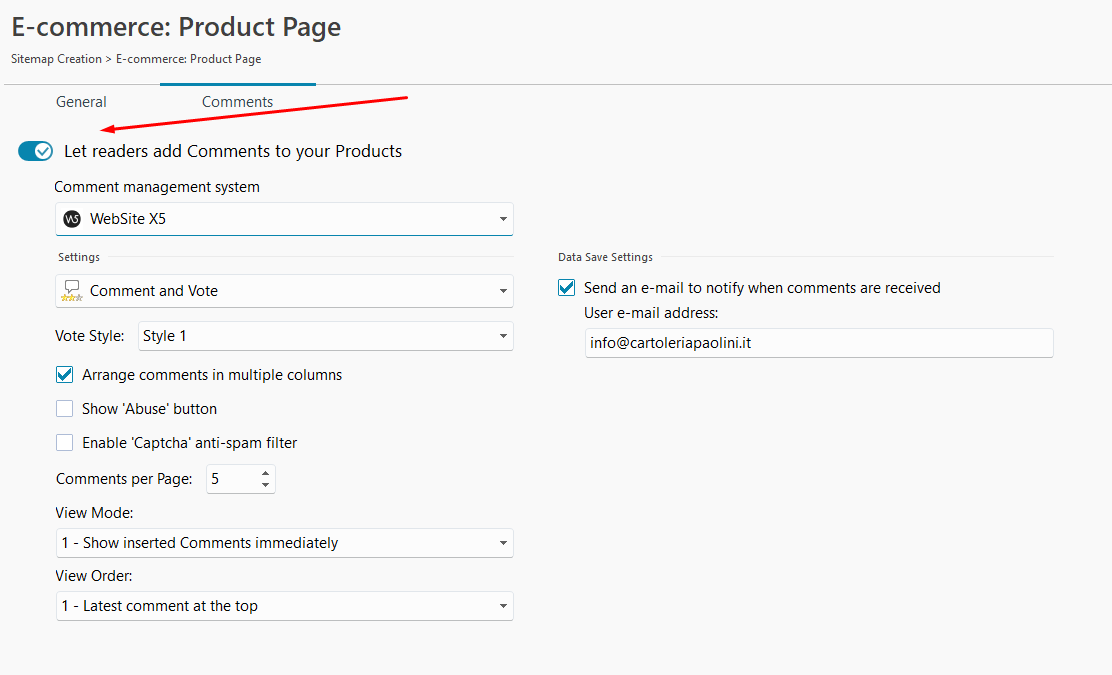Click the User e-mail address field
1112x675 pixels.
pyautogui.click(x=818, y=343)
